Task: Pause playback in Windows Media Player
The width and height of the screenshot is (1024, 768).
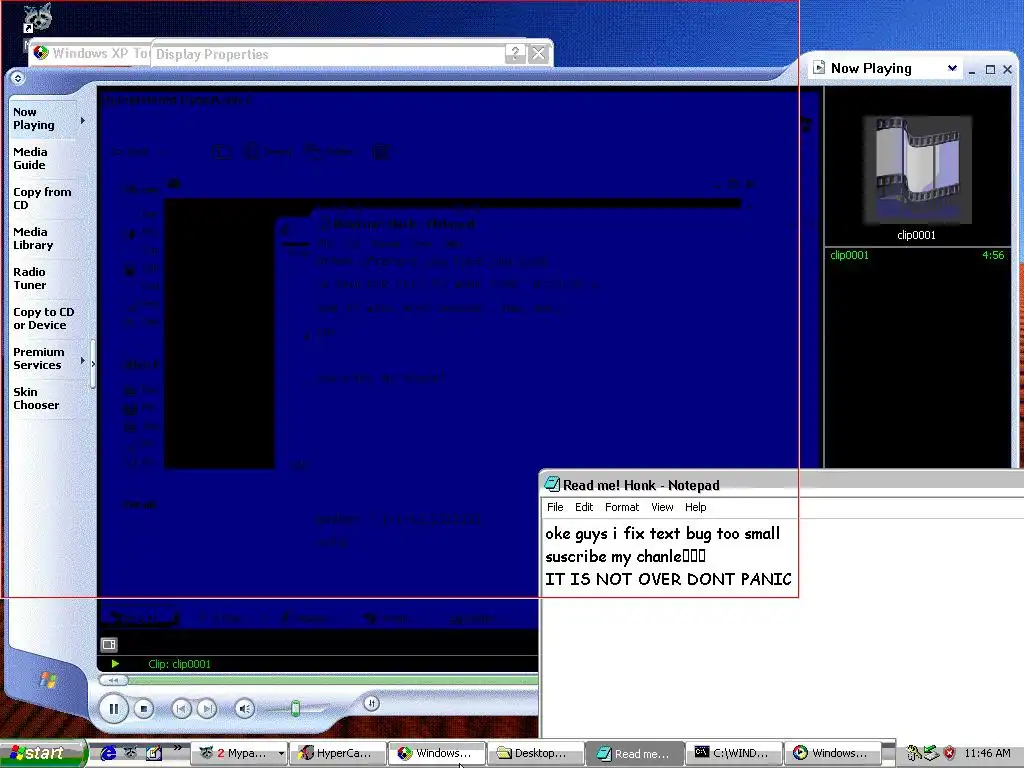Action: [114, 709]
